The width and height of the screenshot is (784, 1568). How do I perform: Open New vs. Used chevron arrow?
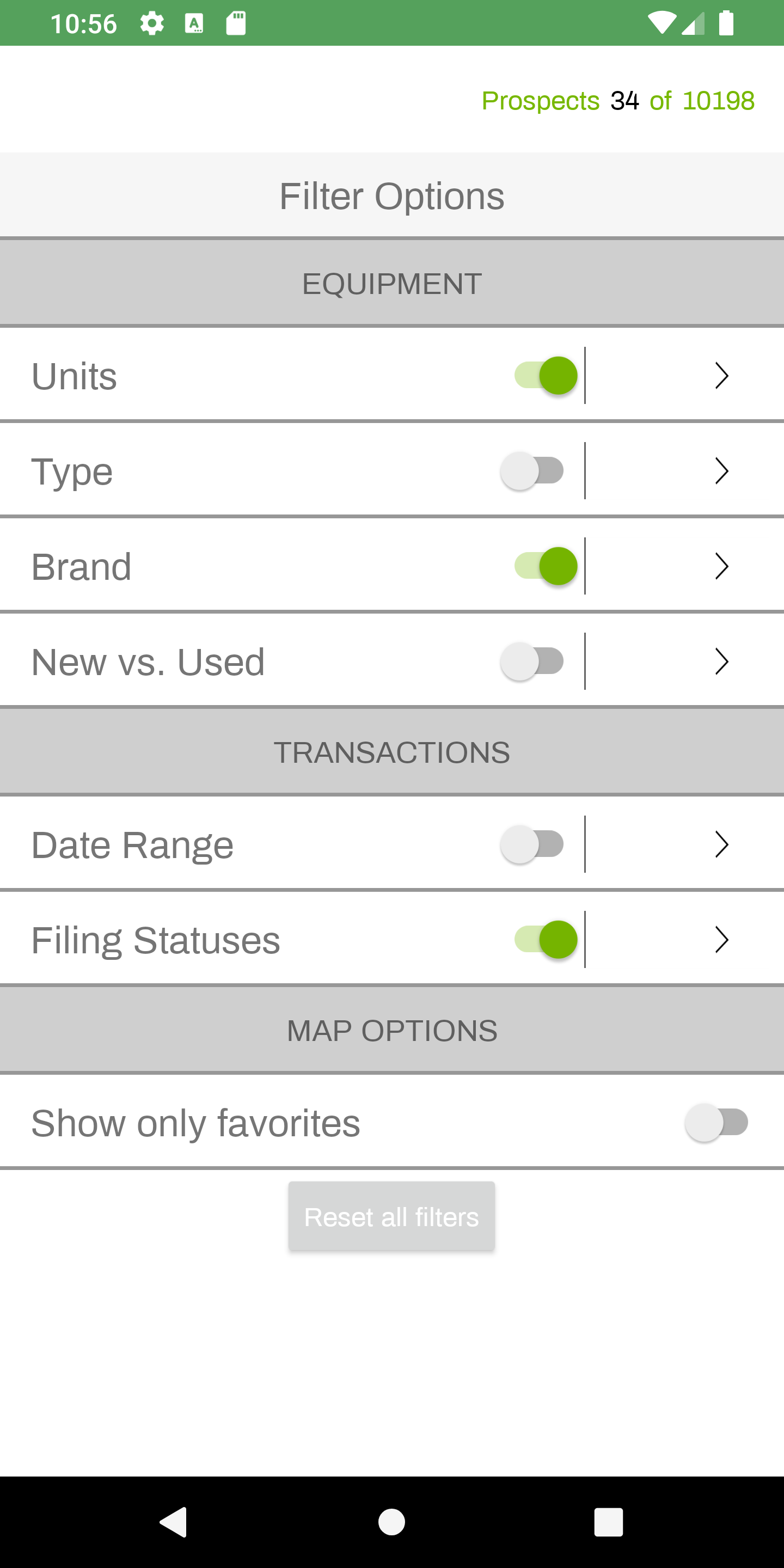[x=721, y=661]
